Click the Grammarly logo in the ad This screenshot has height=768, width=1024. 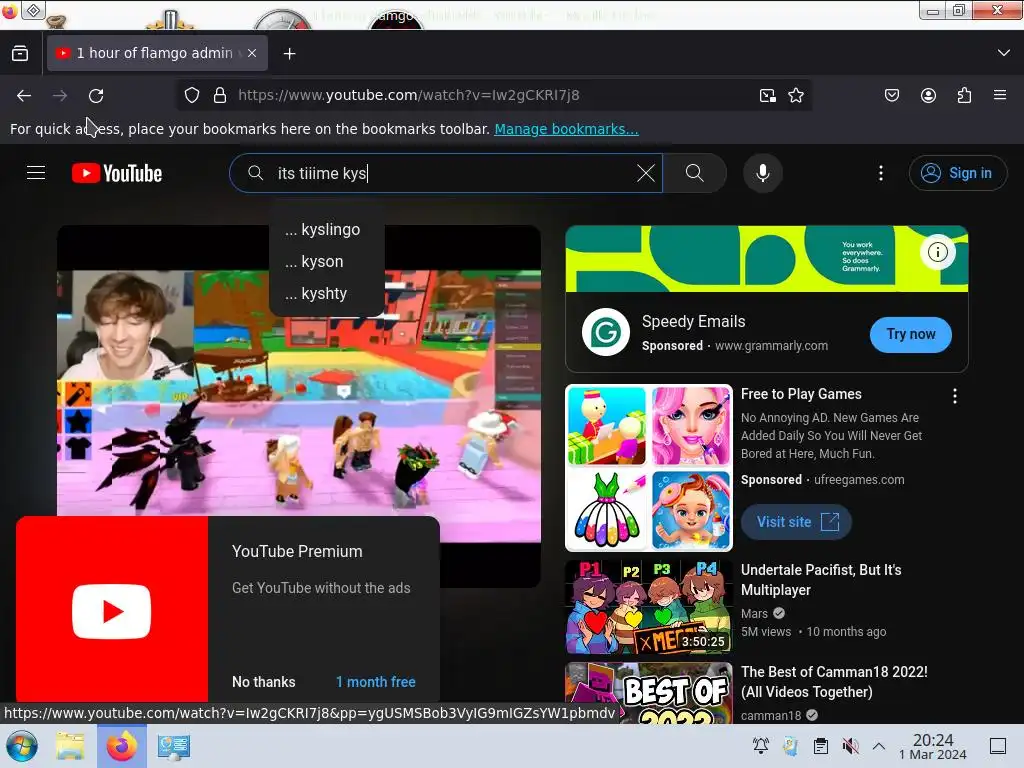pyautogui.click(x=605, y=332)
